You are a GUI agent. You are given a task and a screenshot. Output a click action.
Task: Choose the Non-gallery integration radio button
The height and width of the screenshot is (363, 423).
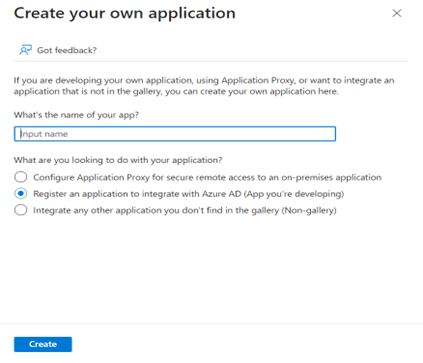click(x=21, y=210)
